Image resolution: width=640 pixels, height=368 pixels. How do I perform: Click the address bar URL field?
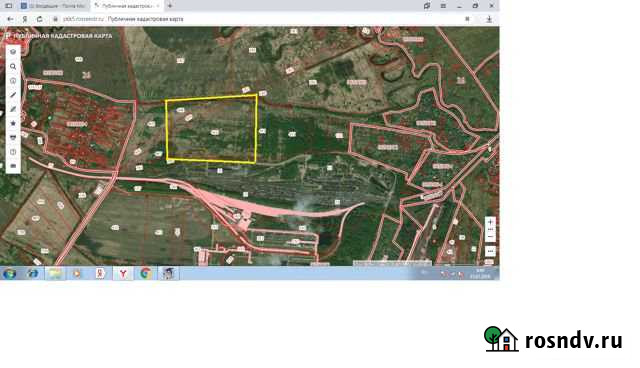pyautogui.click(x=261, y=19)
